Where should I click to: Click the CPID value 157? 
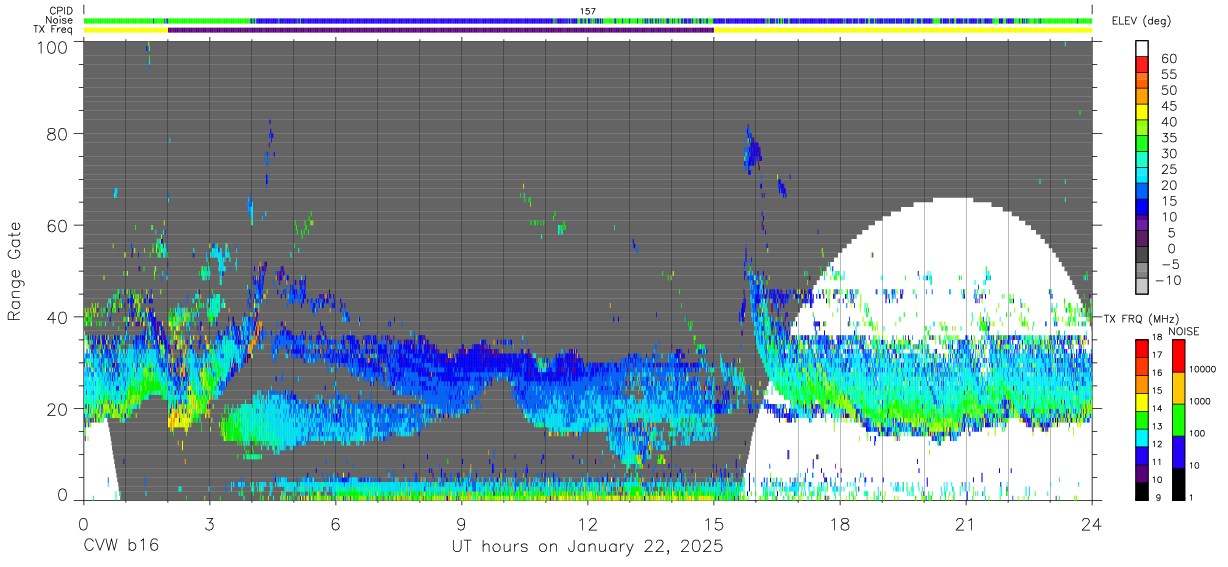pos(588,11)
